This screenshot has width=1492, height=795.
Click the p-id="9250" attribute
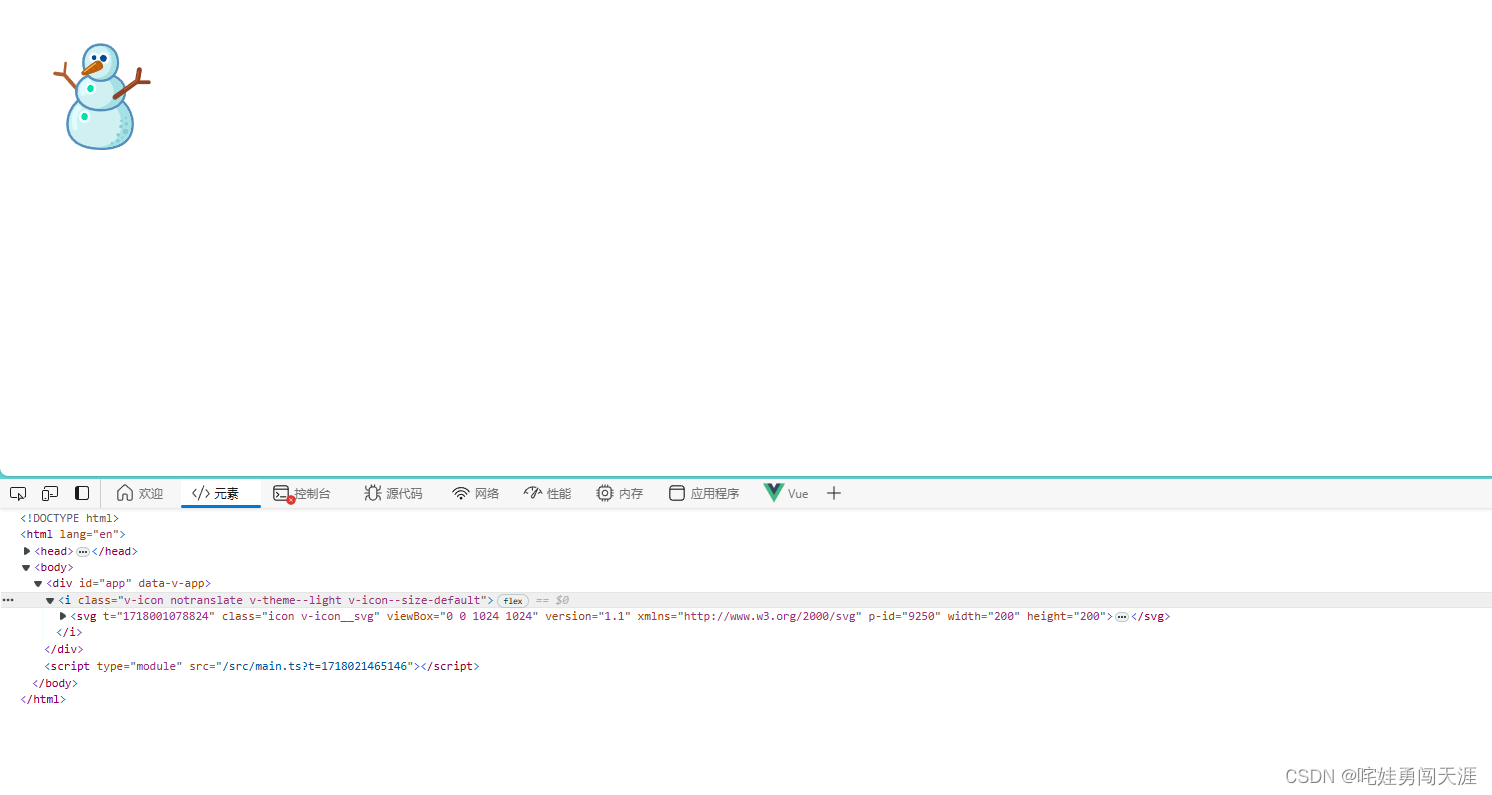click(905, 616)
